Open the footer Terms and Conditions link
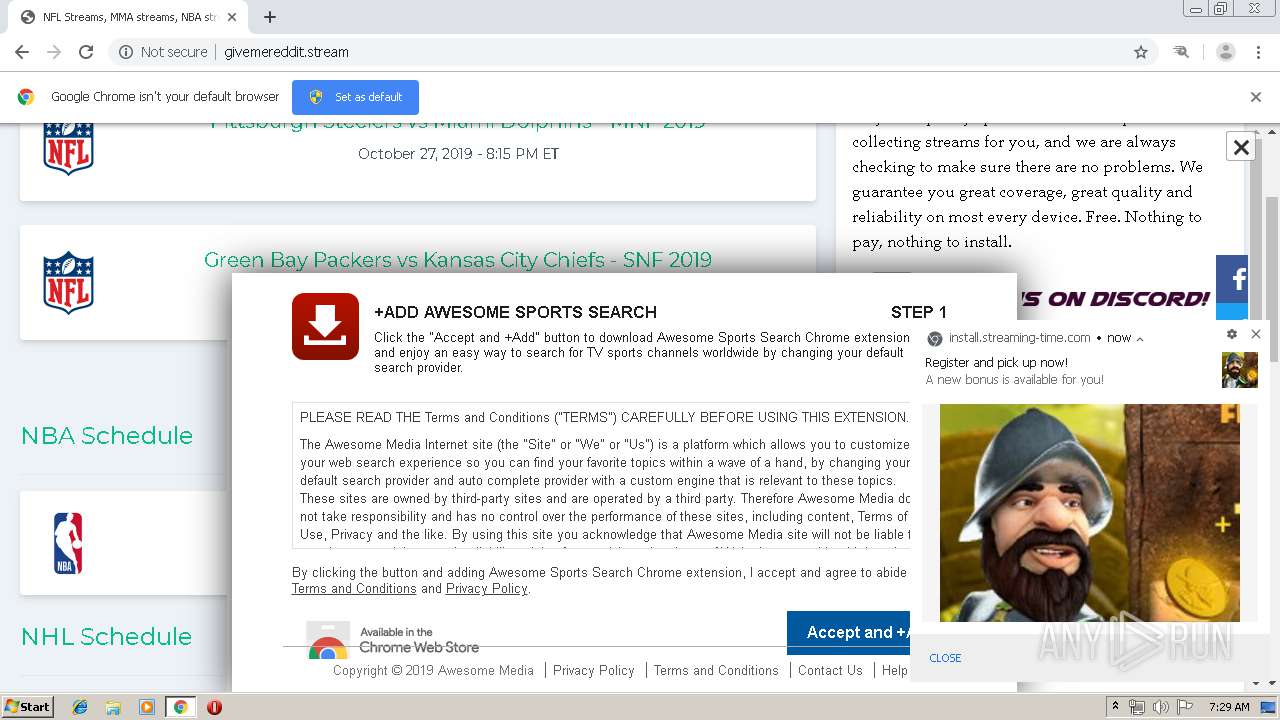This screenshot has width=1280, height=720. tap(716, 671)
